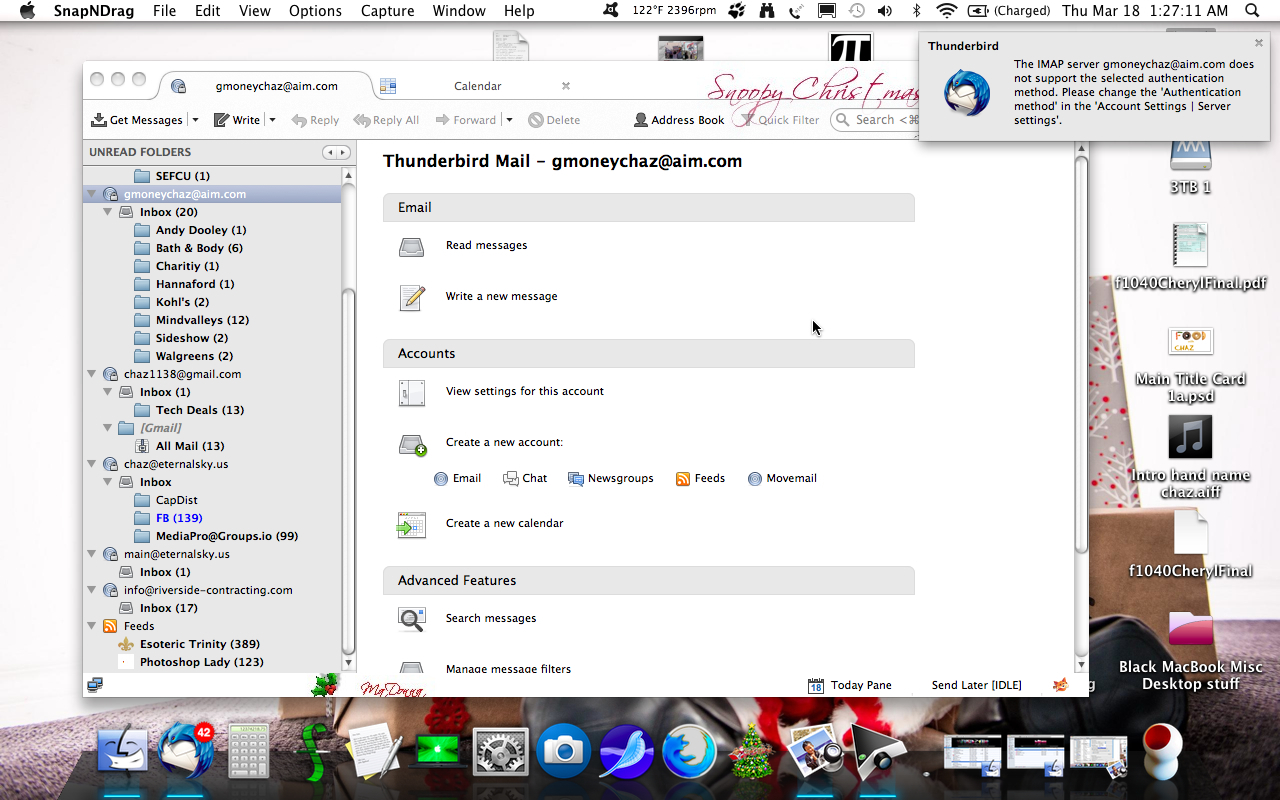1280x800 pixels.
Task: Open the Get Messages dropdown arrow
Action: (195, 120)
